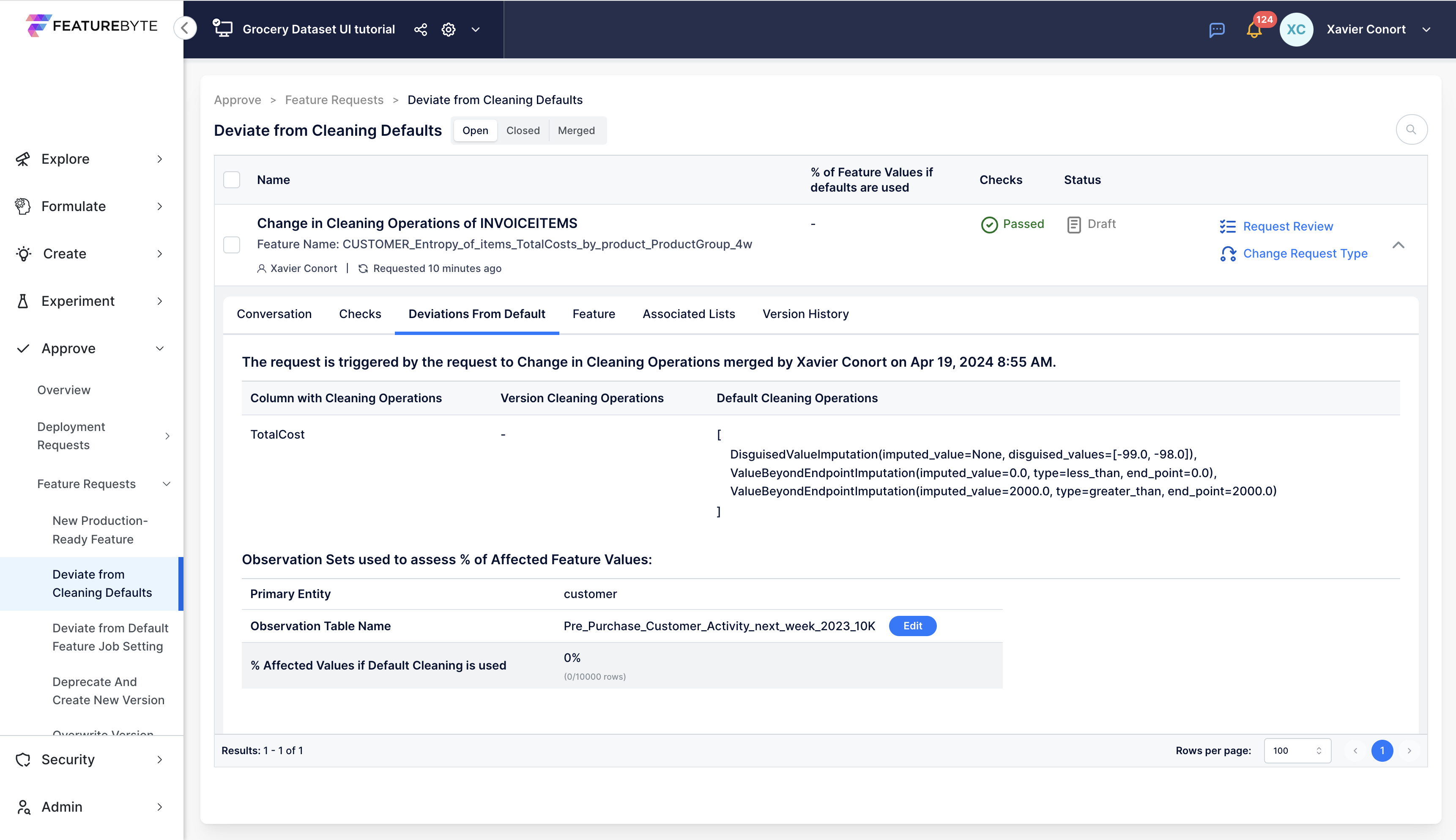This screenshot has width=1456, height=840.
Task: Collapse the Feature Requests submenu
Action: tap(167, 484)
